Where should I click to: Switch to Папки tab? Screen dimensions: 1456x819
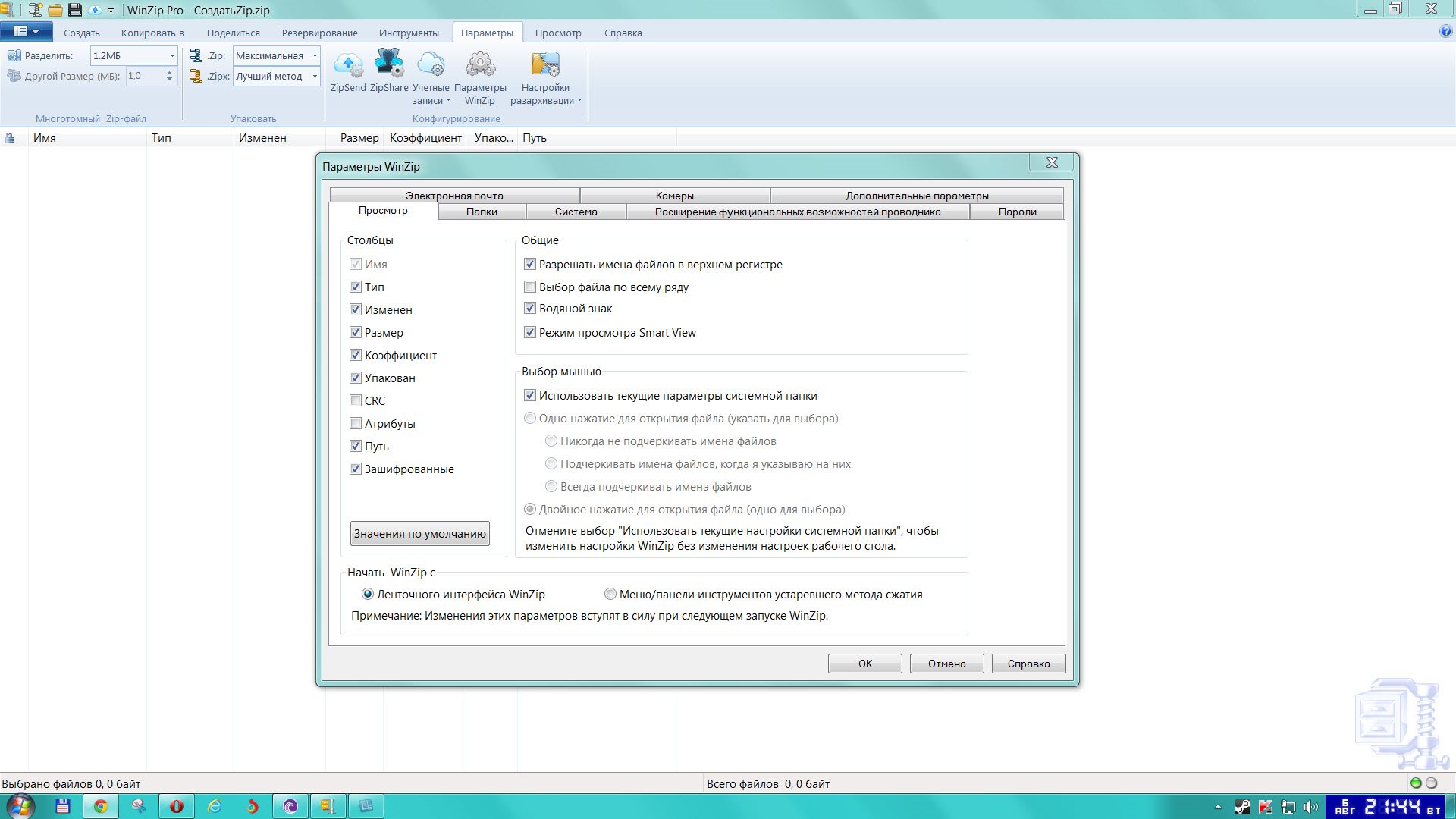[482, 212]
